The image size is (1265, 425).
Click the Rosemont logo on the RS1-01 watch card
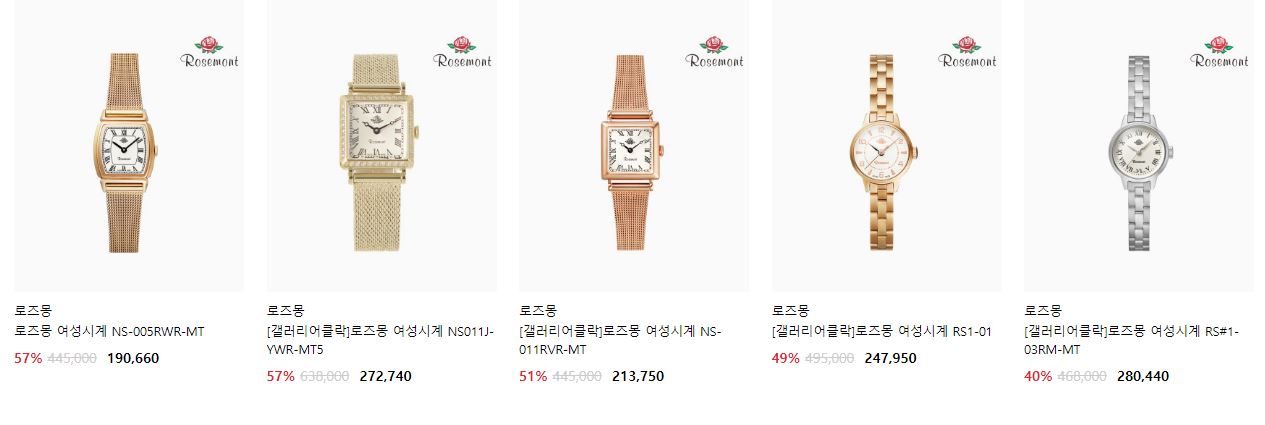pos(967,52)
